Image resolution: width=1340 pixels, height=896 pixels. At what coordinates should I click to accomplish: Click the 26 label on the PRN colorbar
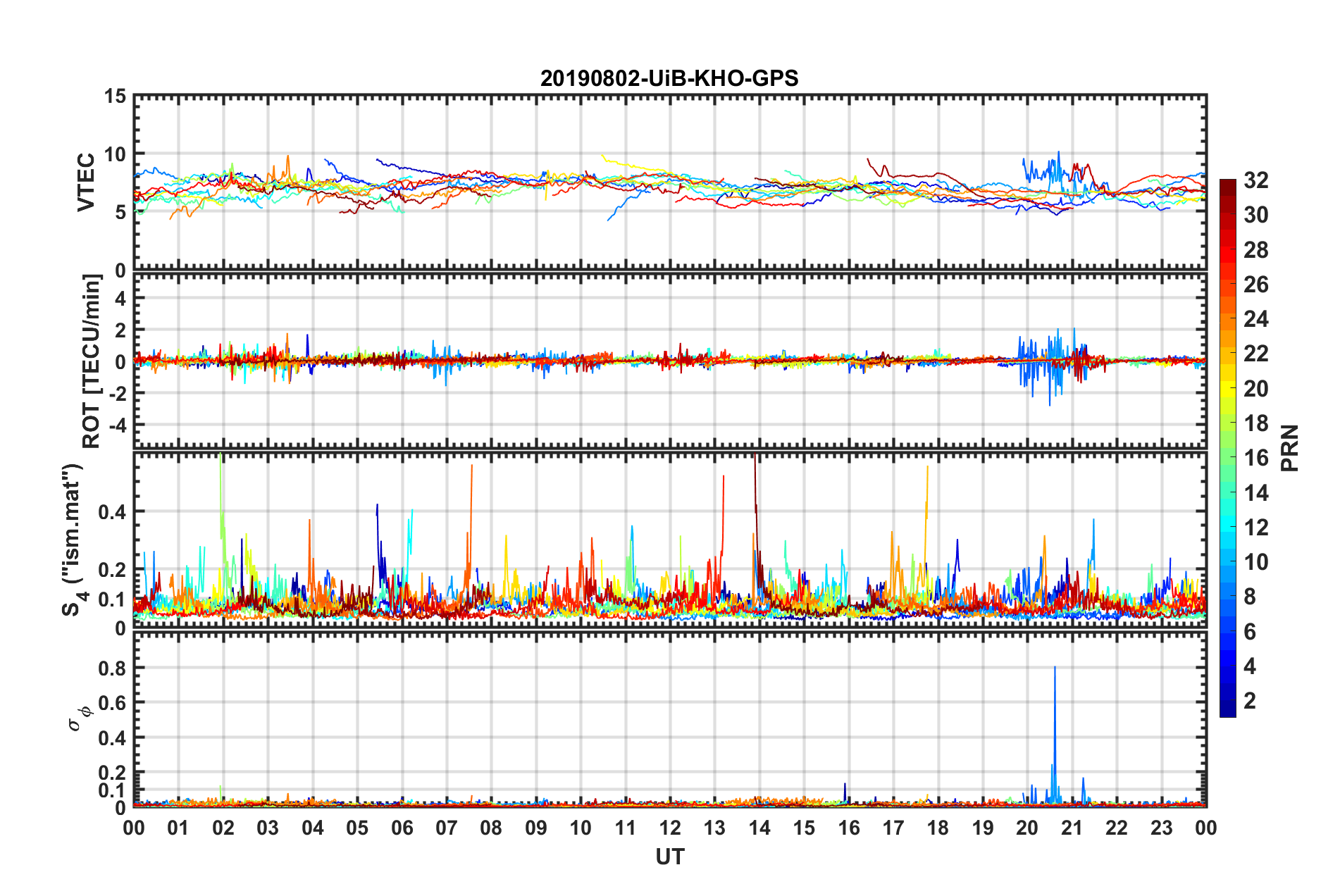click(1255, 285)
